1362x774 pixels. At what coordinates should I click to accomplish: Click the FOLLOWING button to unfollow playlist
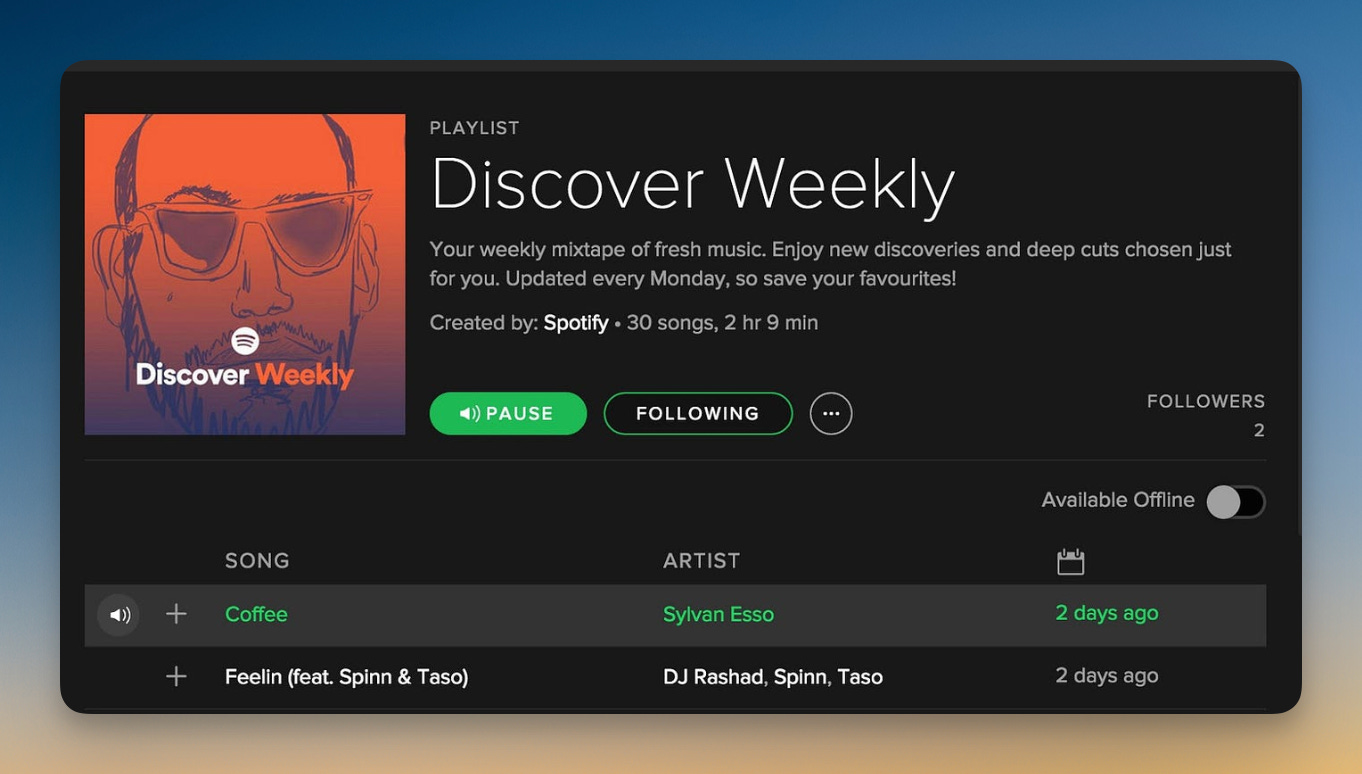[698, 413]
